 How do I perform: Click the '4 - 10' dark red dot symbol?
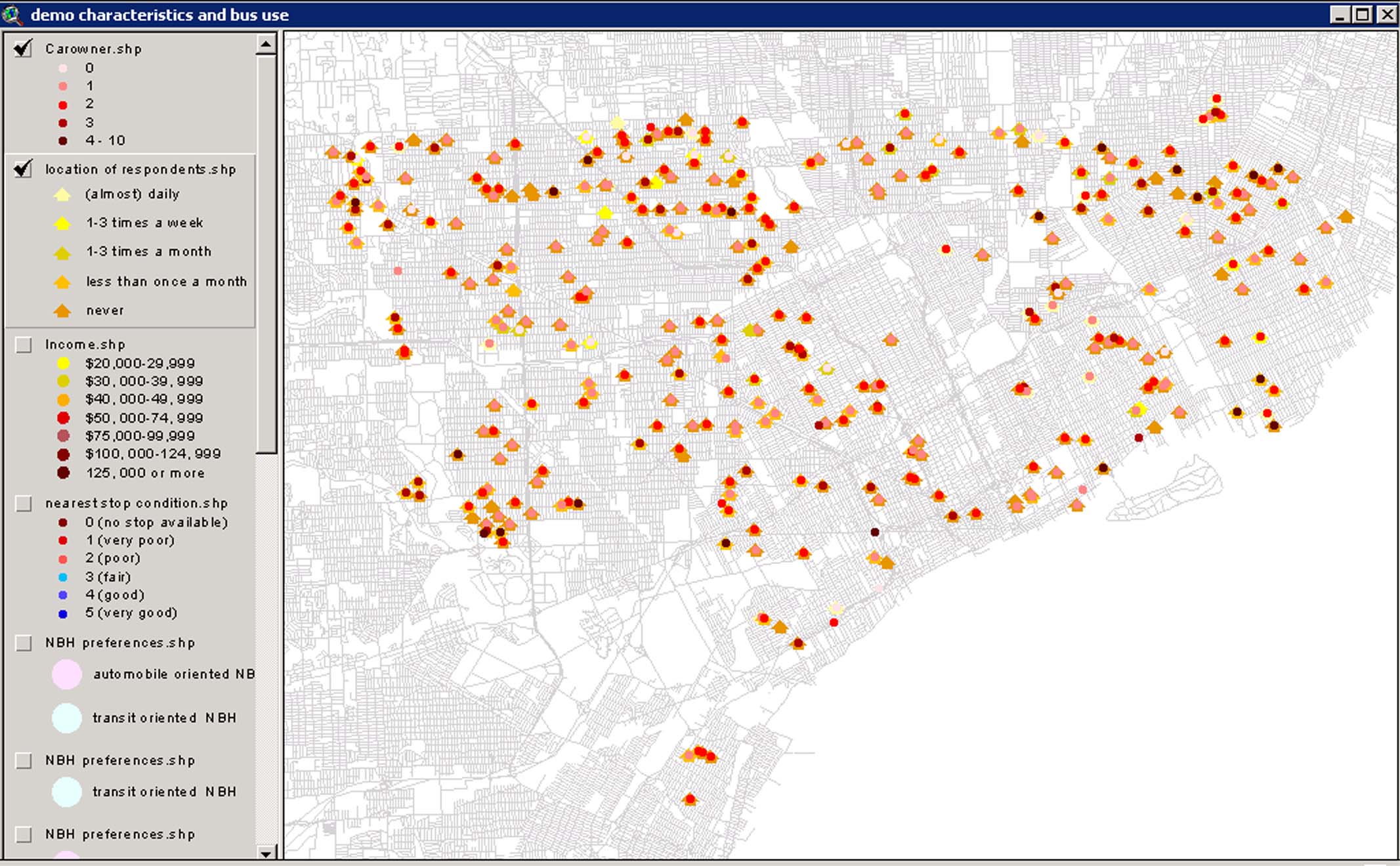coord(63,141)
